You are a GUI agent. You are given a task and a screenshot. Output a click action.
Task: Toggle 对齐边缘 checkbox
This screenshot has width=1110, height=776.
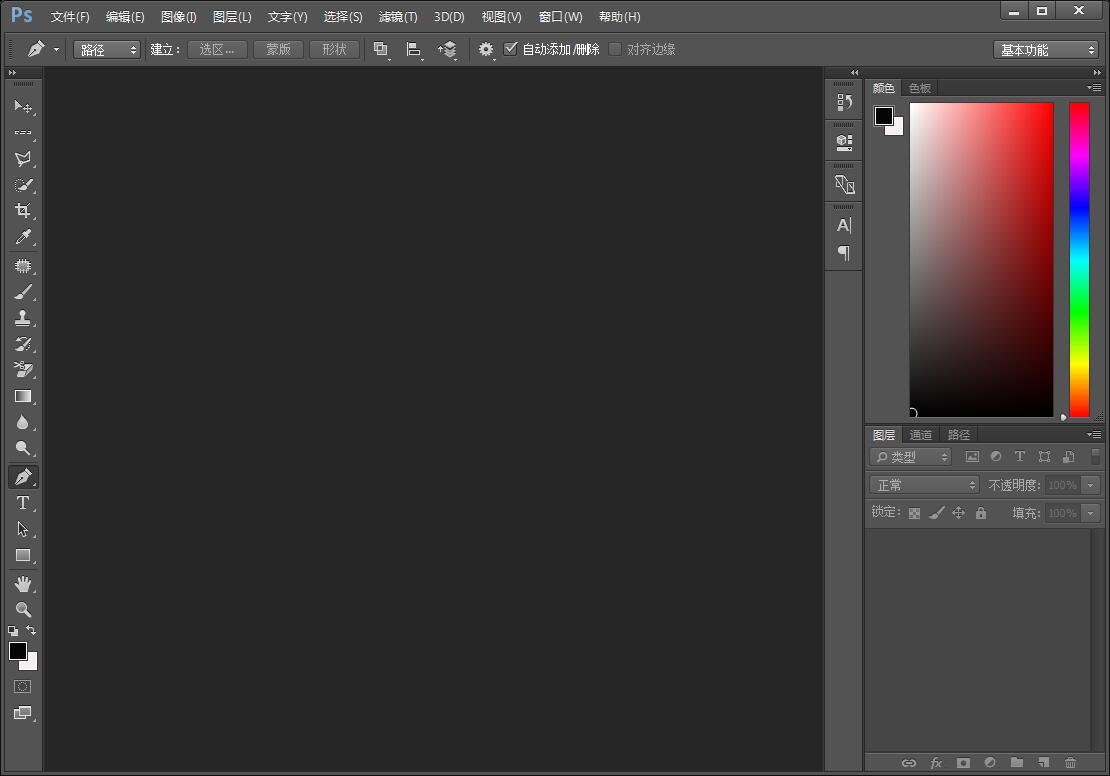click(x=615, y=49)
